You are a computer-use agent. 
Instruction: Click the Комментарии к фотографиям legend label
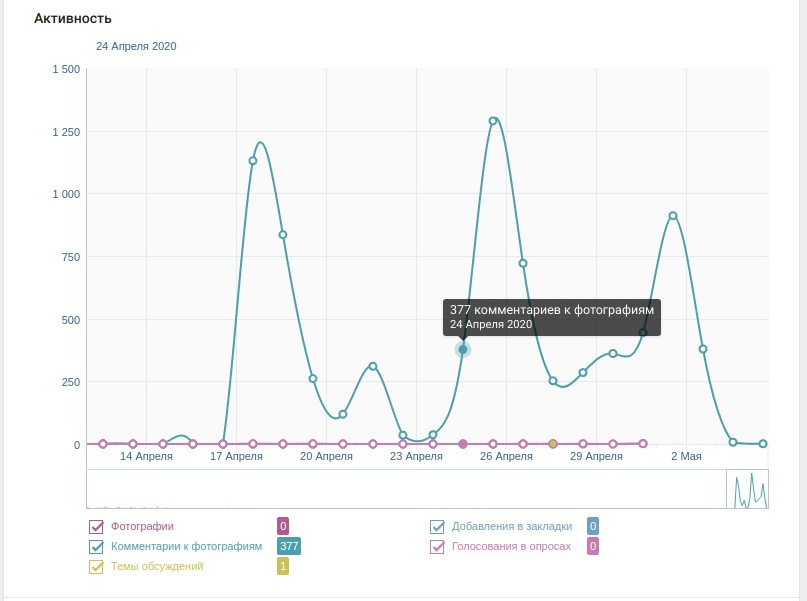[186, 547]
